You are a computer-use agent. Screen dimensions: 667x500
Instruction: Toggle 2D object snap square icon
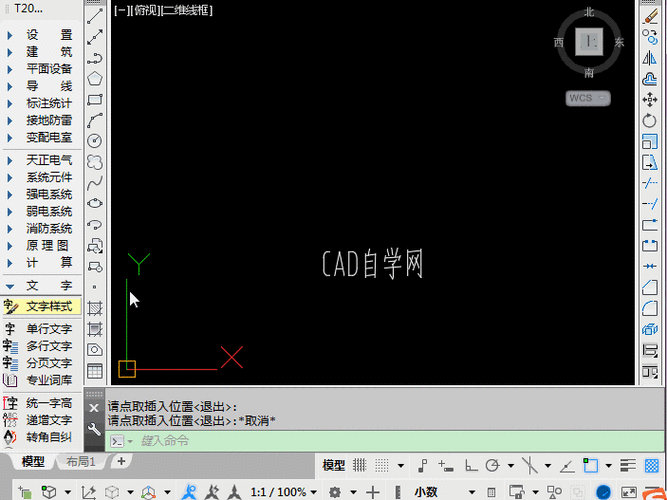pyautogui.click(x=590, y=465)
